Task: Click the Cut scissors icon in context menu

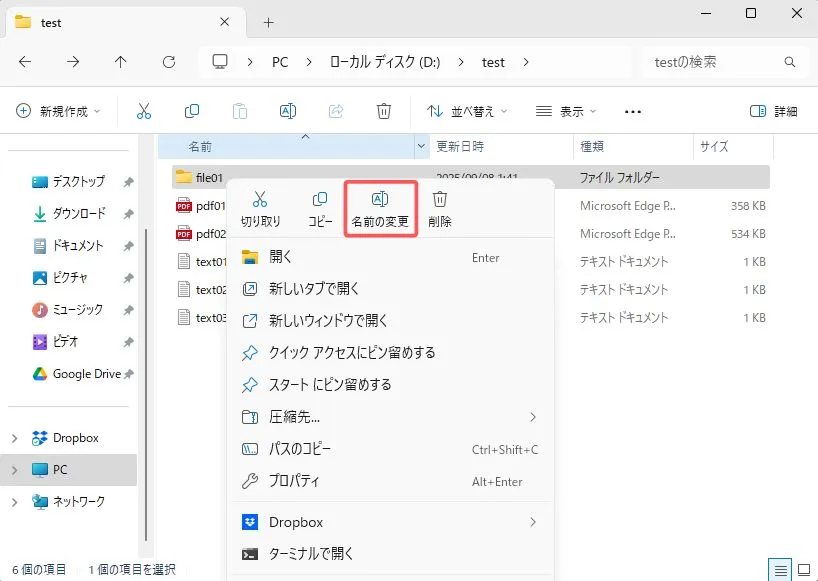Action: [260, 200]
